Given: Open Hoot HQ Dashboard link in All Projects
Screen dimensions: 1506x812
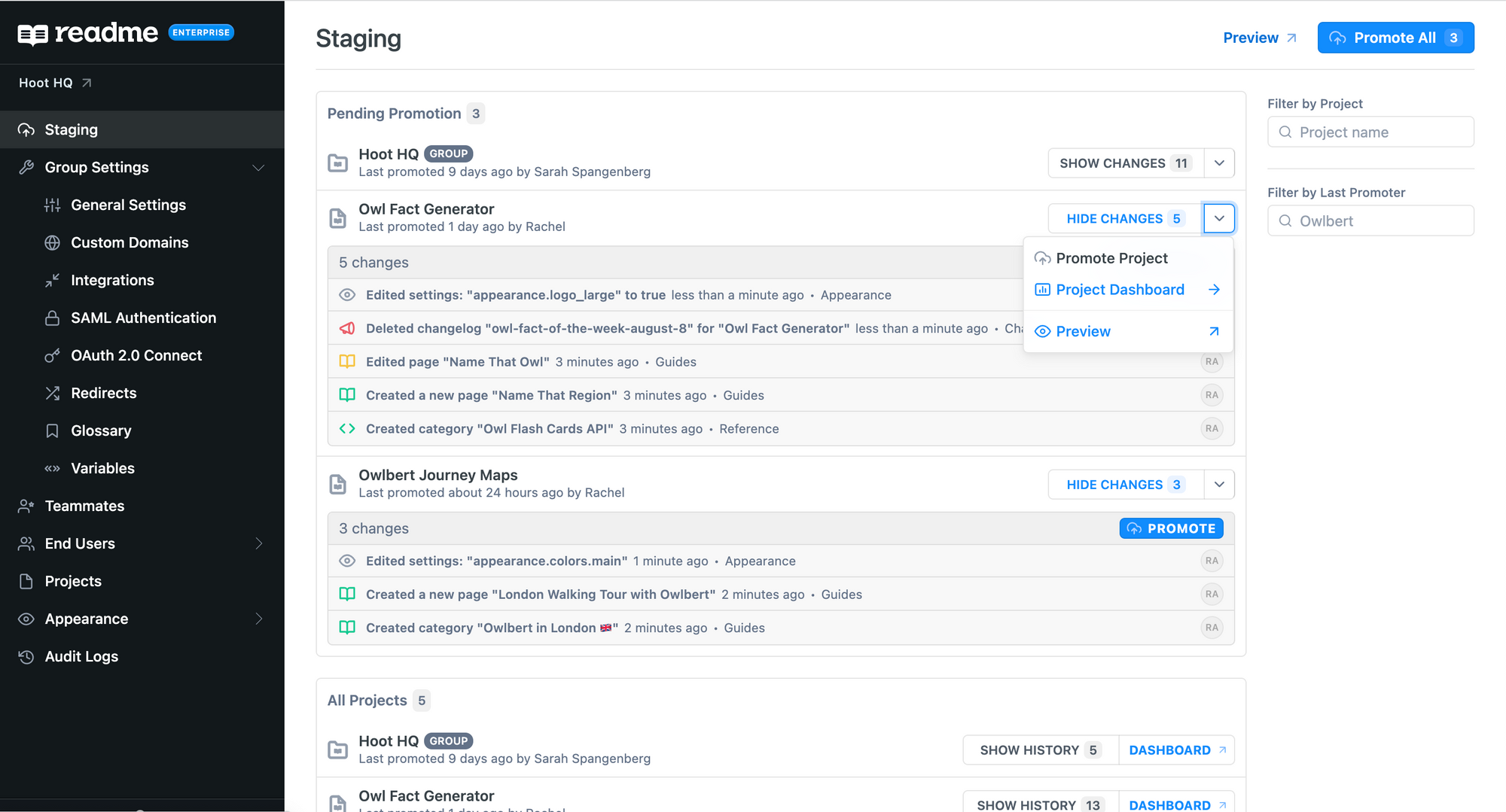Looking at the screenshot, I should (1177, 750).
